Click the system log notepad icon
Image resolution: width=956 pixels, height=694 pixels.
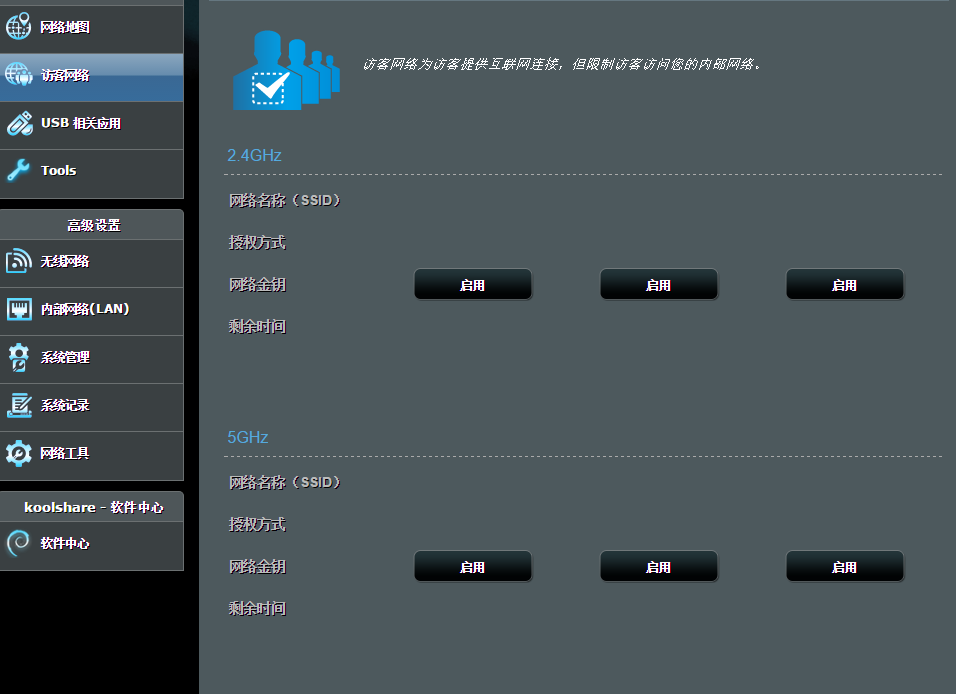pos(19,405)
